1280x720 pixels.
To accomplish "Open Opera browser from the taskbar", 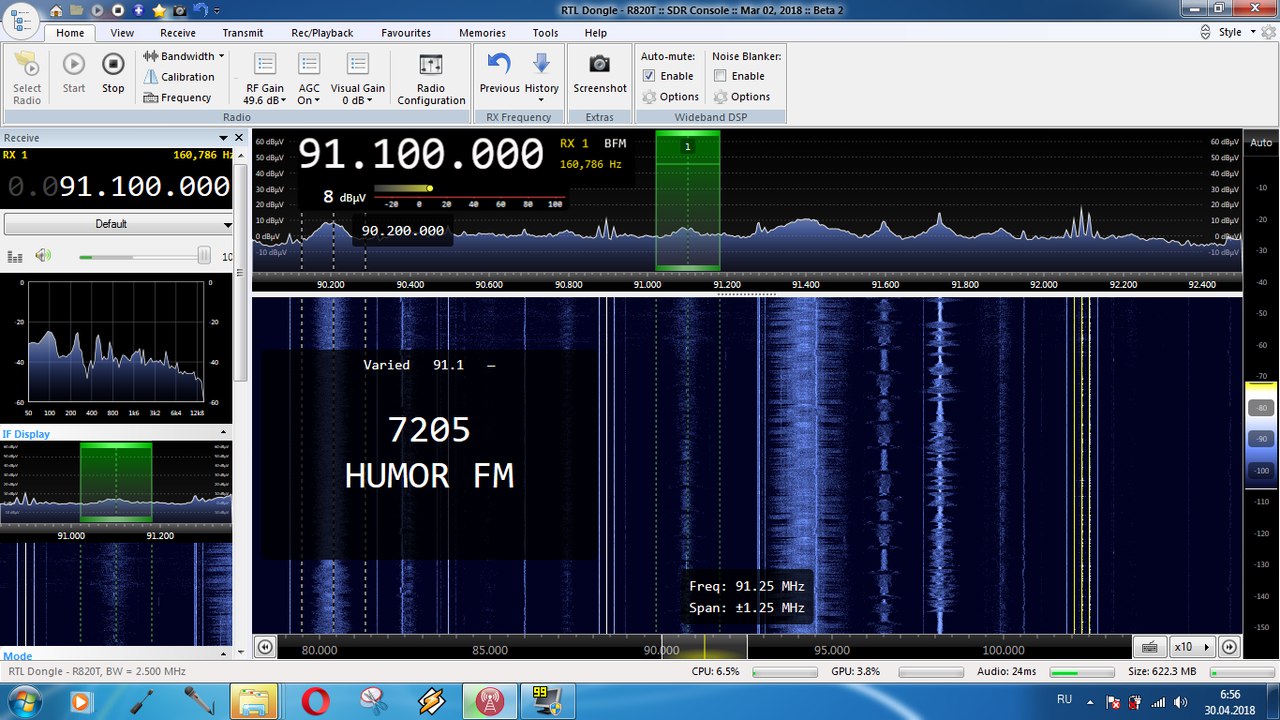I will click(314, 702).
